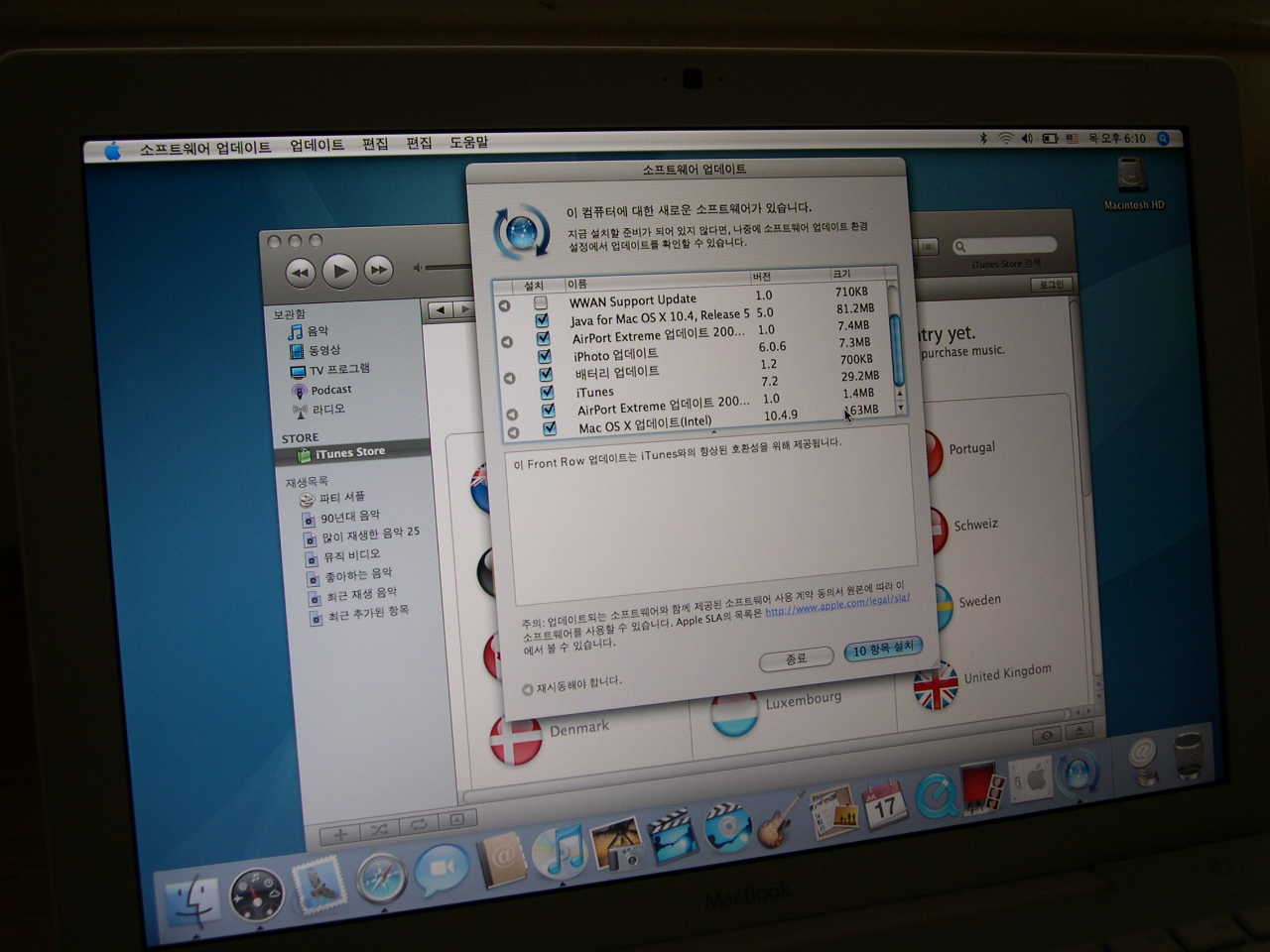The height and width of the screenshot is (952, 1270).
Task: Launch Dashboard from the Dock
Action: pyautogui.click(x=257, y=892)
